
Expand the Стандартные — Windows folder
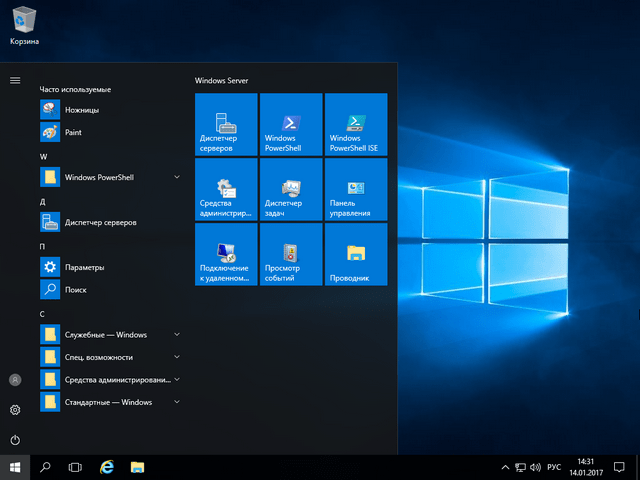177,402
